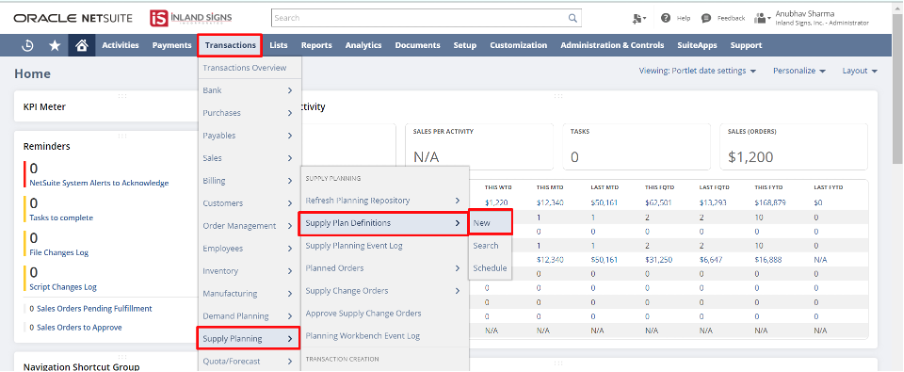Screen dimensions: 904x372
Task: Open the SuiteApps menu
Action: (697, 45)
